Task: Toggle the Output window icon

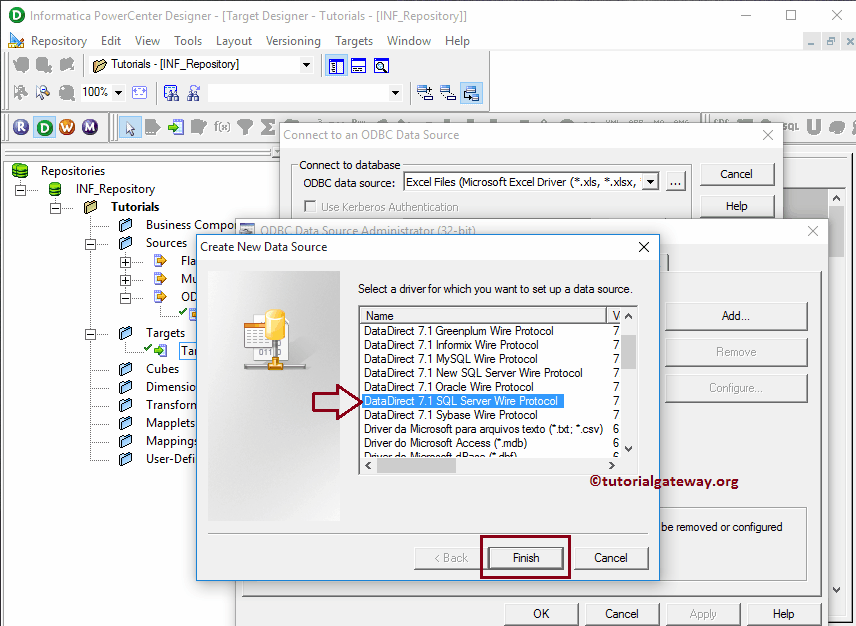Action: click(358, 65)
